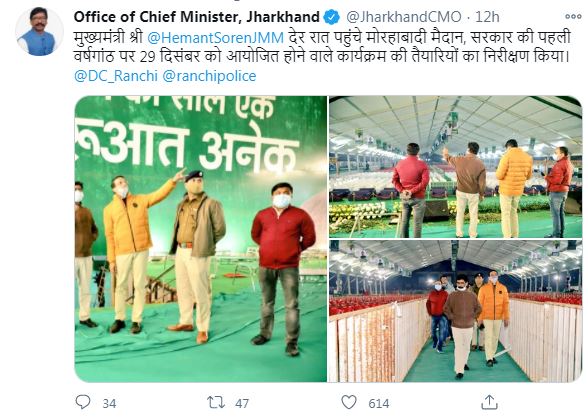Click the @JharkhandCMO handle
This screenshot has height=417, width=588.
click(404, 17)
